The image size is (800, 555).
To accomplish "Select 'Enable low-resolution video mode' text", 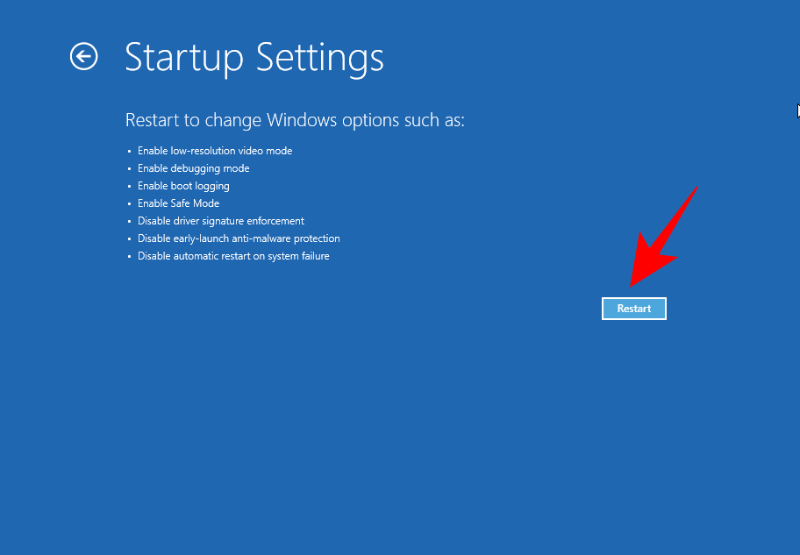I will [x=215, y=151].
